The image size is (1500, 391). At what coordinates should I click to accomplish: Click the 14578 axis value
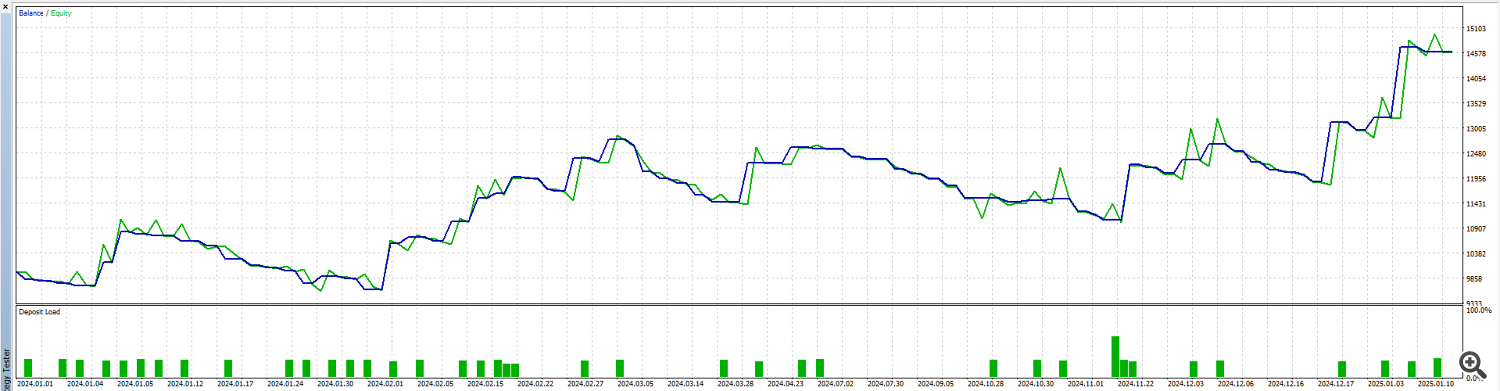click(1476, 54)
